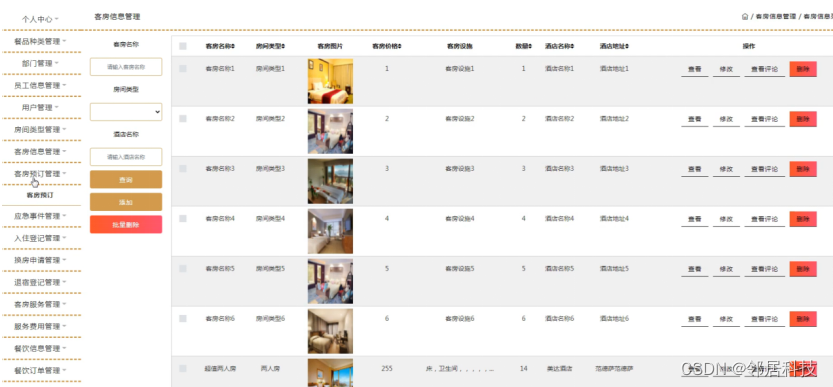Click the 美达酒店 hotel name cell

(559, 368)
